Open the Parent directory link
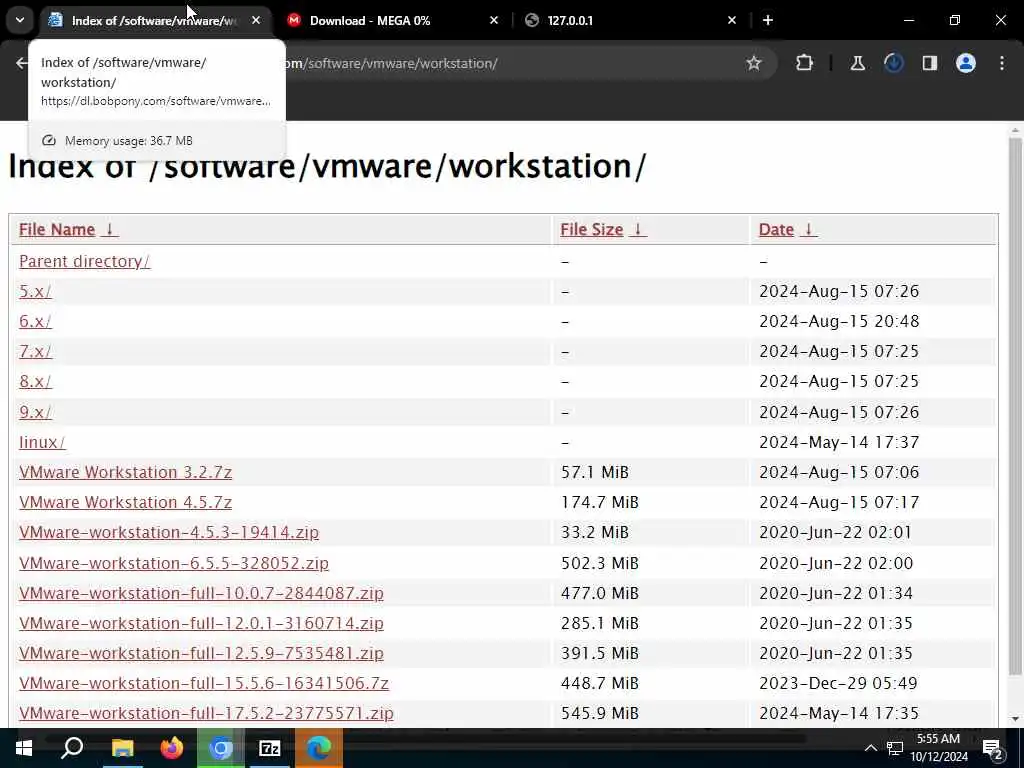Viewport: 1024px width, 768px height. pyautogui.click(x=84, y=261)
